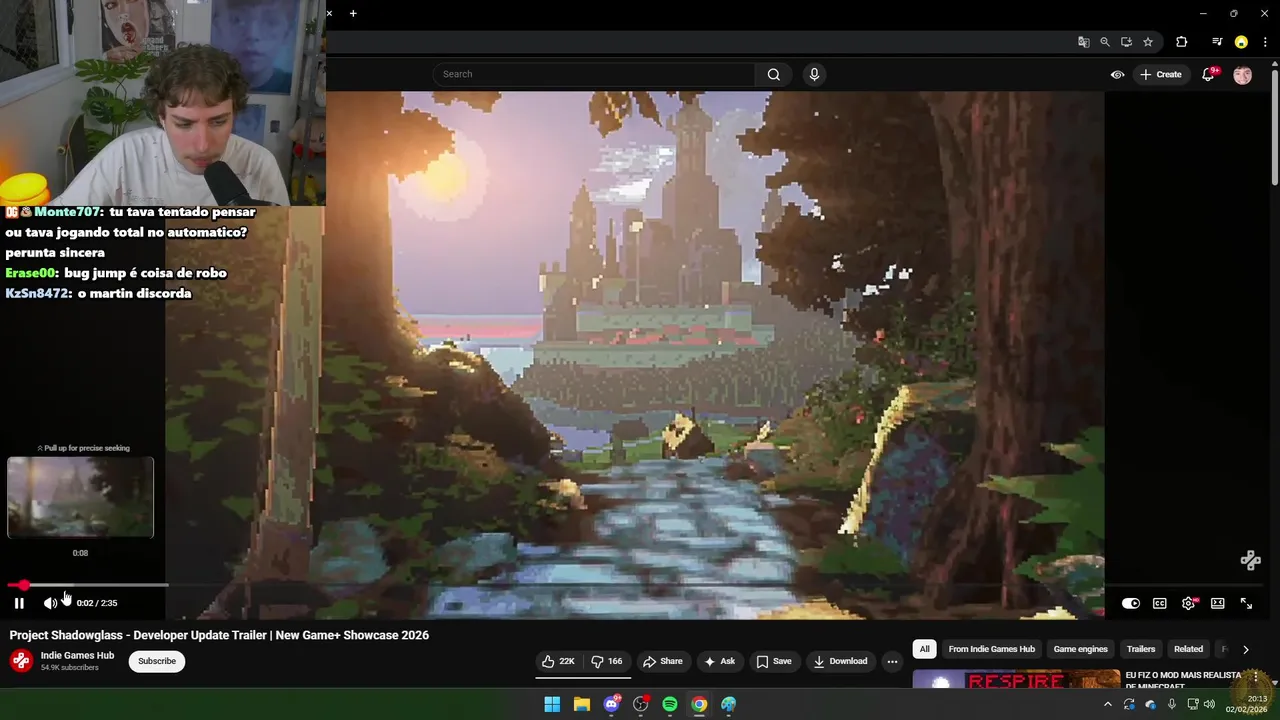Bookmark this page with the star
This screenshot has width=1280, height=720.
point(1148,42)
